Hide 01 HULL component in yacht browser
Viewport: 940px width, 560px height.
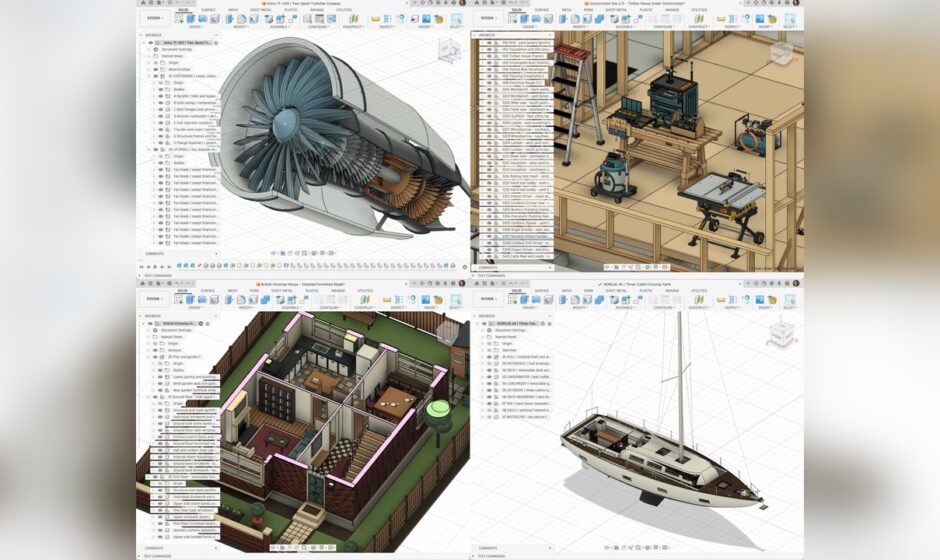coord(489,357)
